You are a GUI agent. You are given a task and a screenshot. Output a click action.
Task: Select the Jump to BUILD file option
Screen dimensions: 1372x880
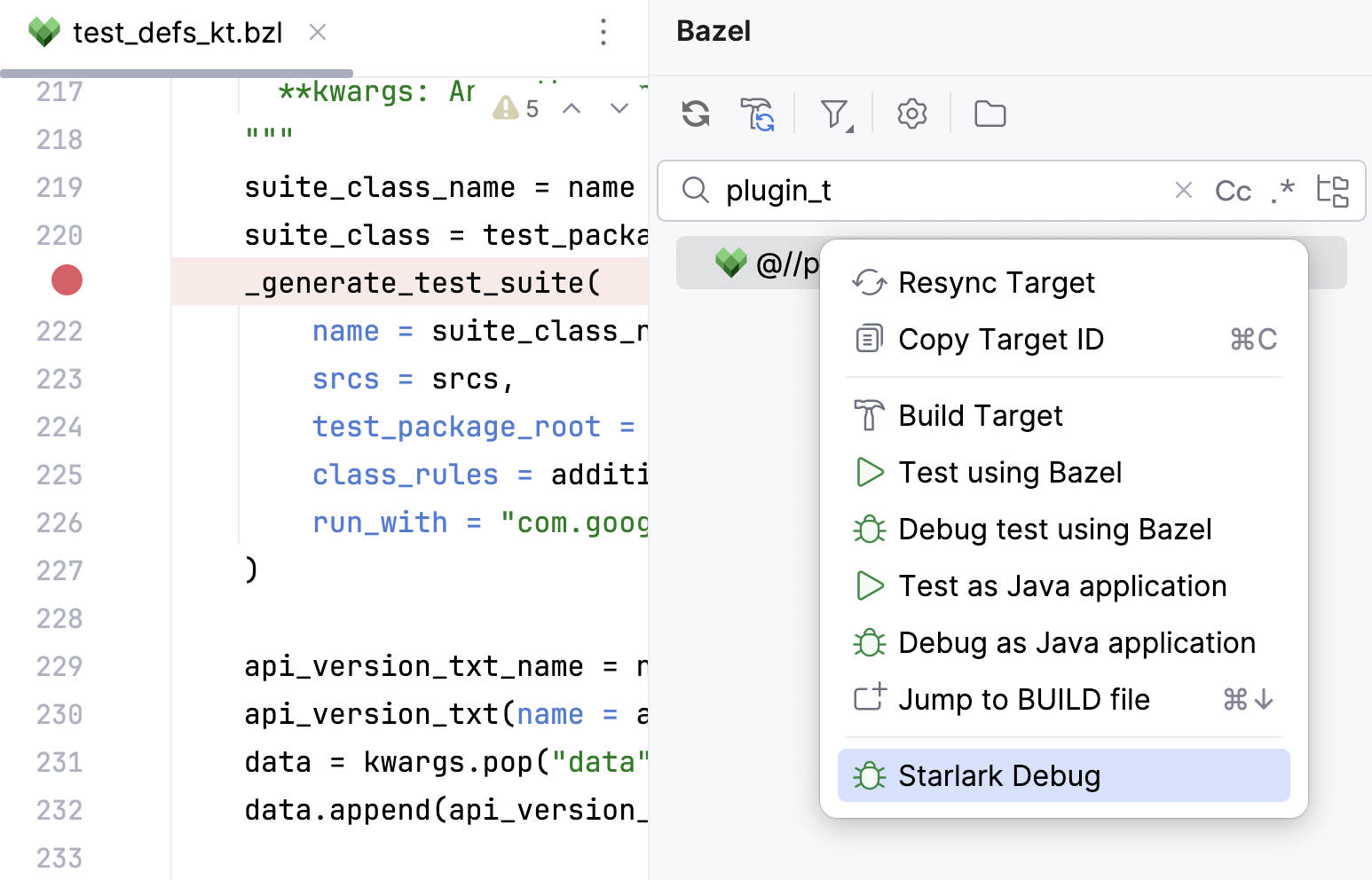pyautogui.click(x=1023, y=699)
